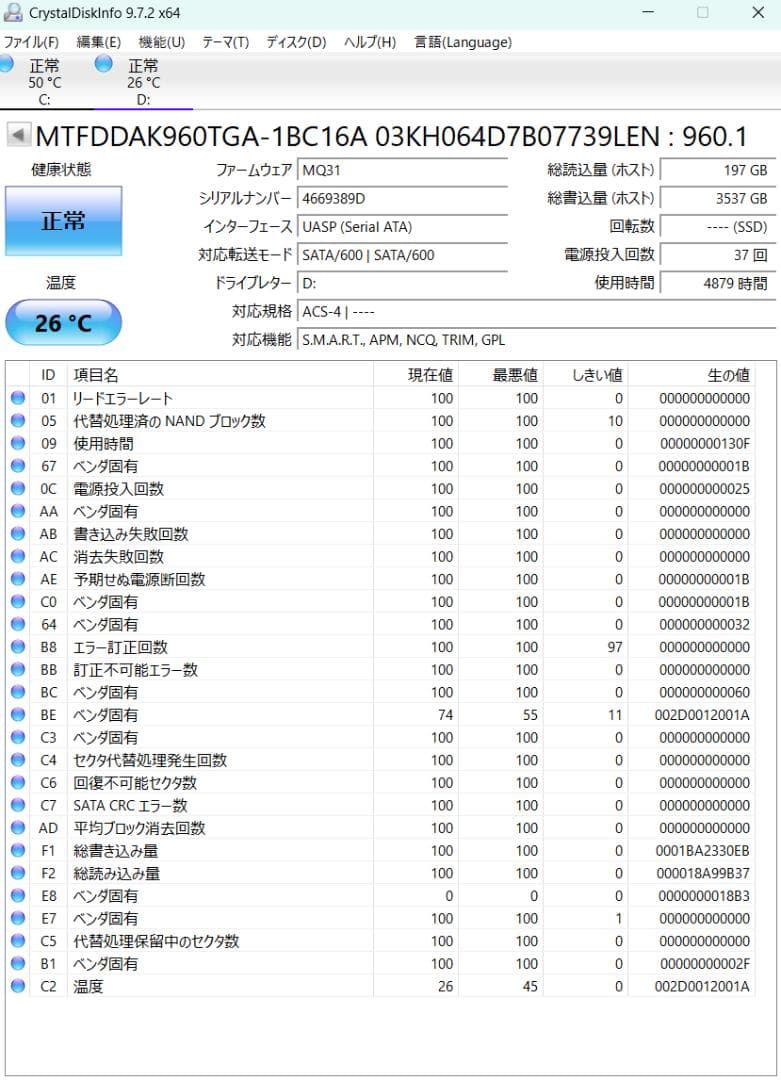Viewport: 781px width, 1080px height.
Task: Click the serial number field 4669389D
Action: point(402,199)
